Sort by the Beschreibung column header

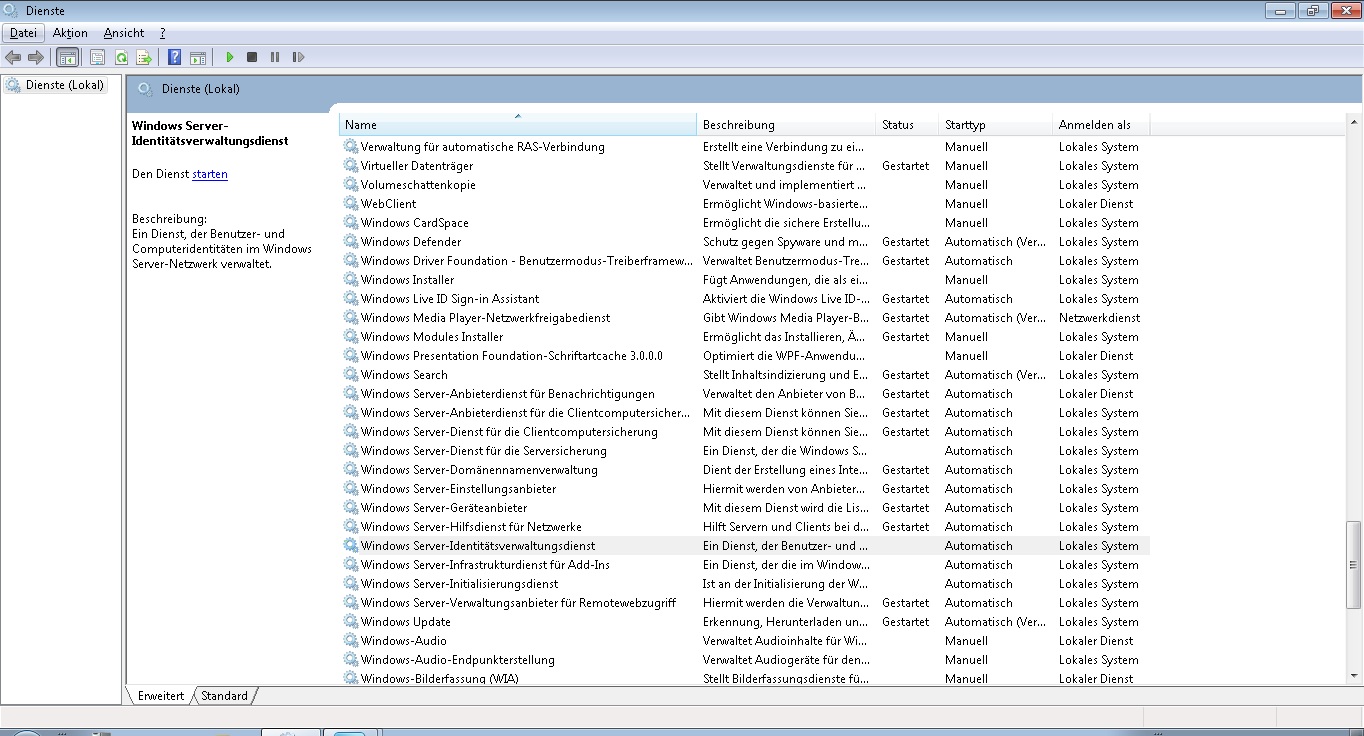tap(786, 125)
